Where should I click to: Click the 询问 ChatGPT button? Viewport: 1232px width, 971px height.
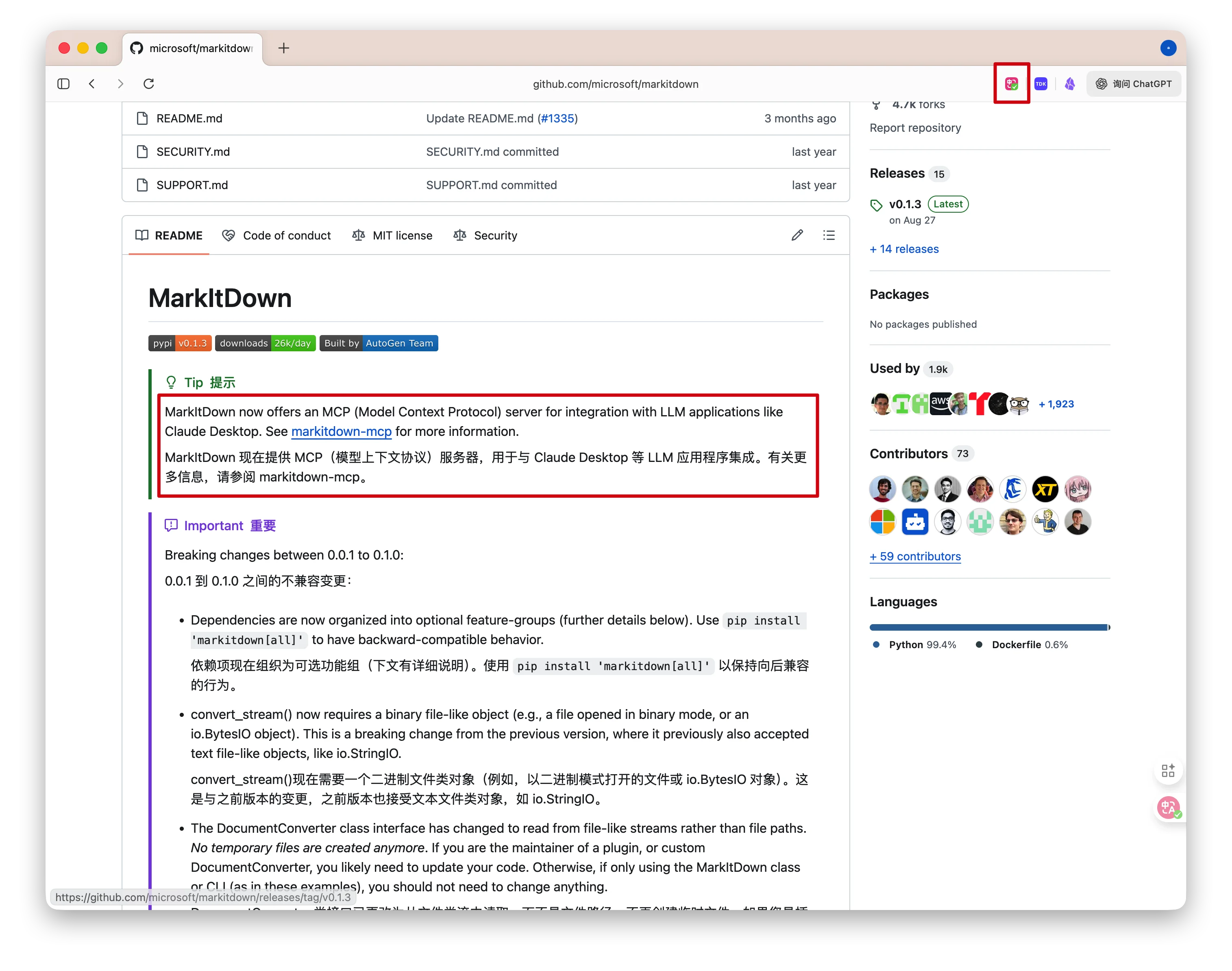coord(1133,84)
